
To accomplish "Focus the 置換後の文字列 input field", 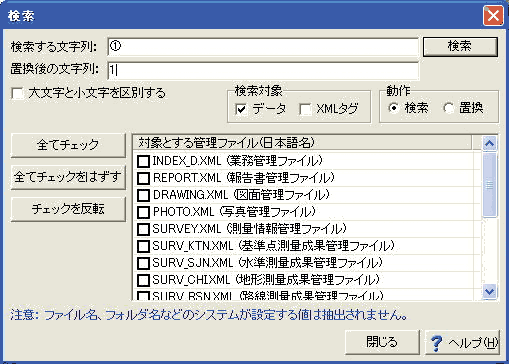I will (x=263, y=70).
